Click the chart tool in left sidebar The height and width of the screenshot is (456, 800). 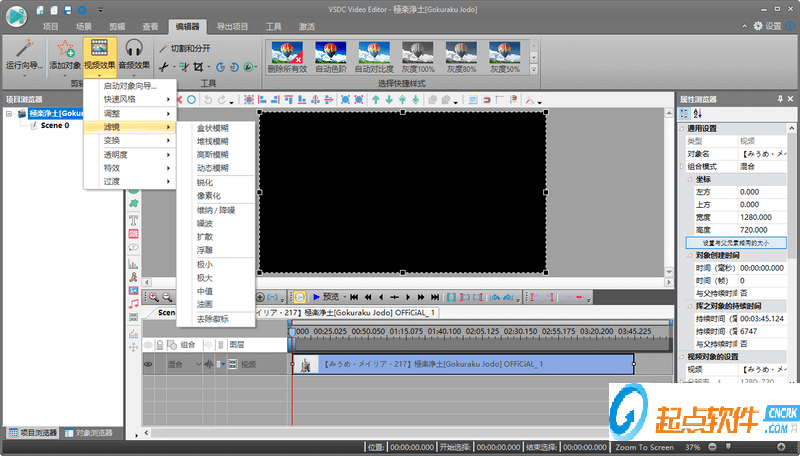(133, 264)
